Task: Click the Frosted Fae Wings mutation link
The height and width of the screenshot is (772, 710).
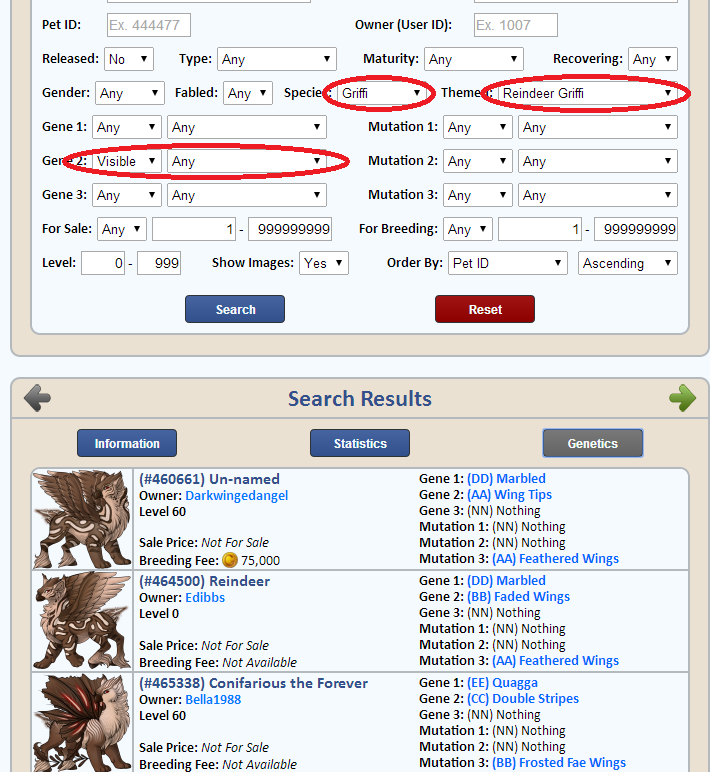Action: [559, 763]
